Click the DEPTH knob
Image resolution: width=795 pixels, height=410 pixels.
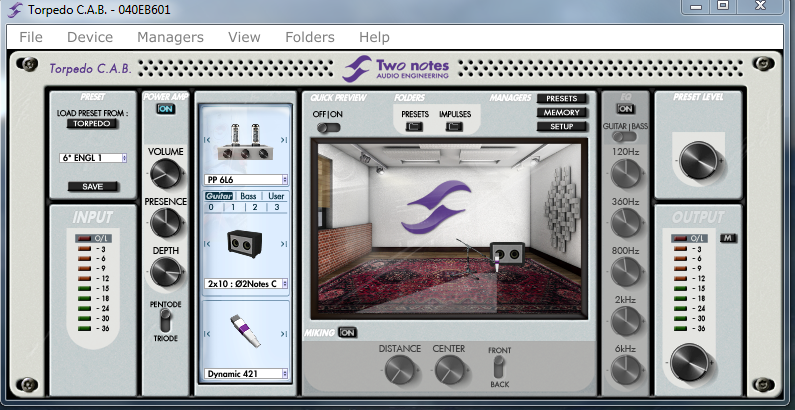[165, 271]
